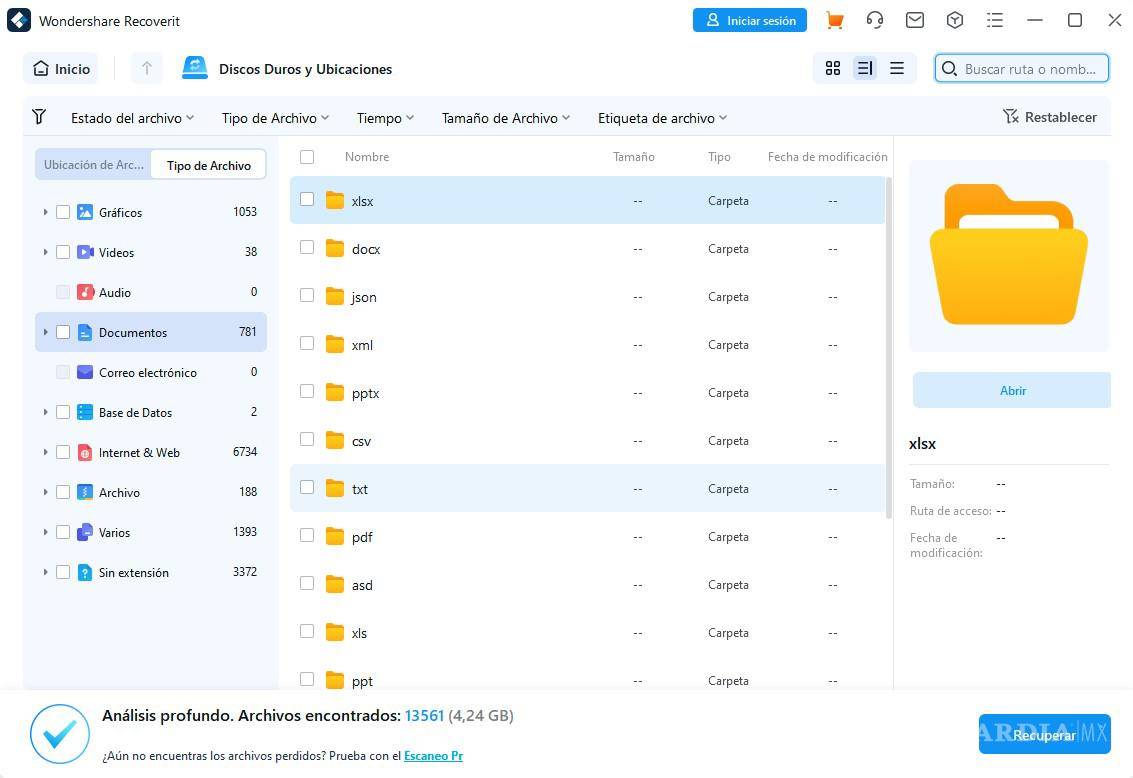Image resolution: width=1133 pixels, height=778 pixels.
Task: Switch to grid view layout
Action: tap(833, 68)
